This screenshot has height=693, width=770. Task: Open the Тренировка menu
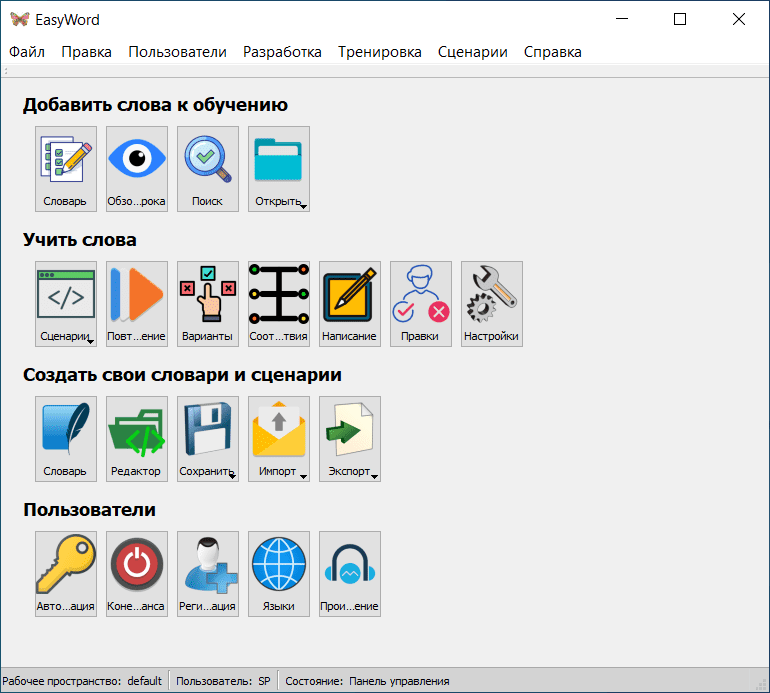click(x=380, y=52)
